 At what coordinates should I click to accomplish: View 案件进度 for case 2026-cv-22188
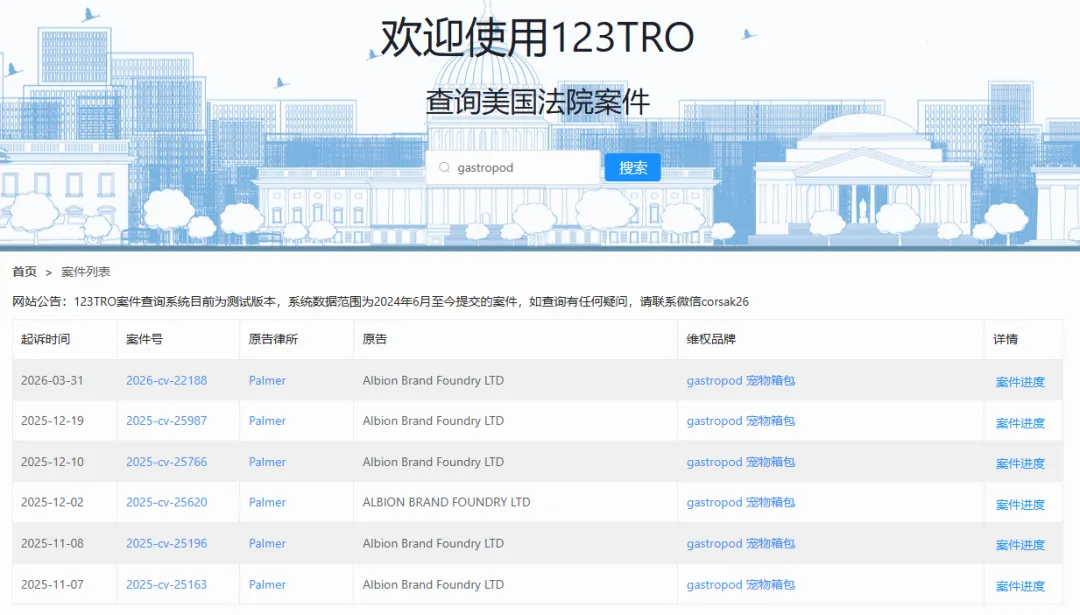coord(1020,382)
